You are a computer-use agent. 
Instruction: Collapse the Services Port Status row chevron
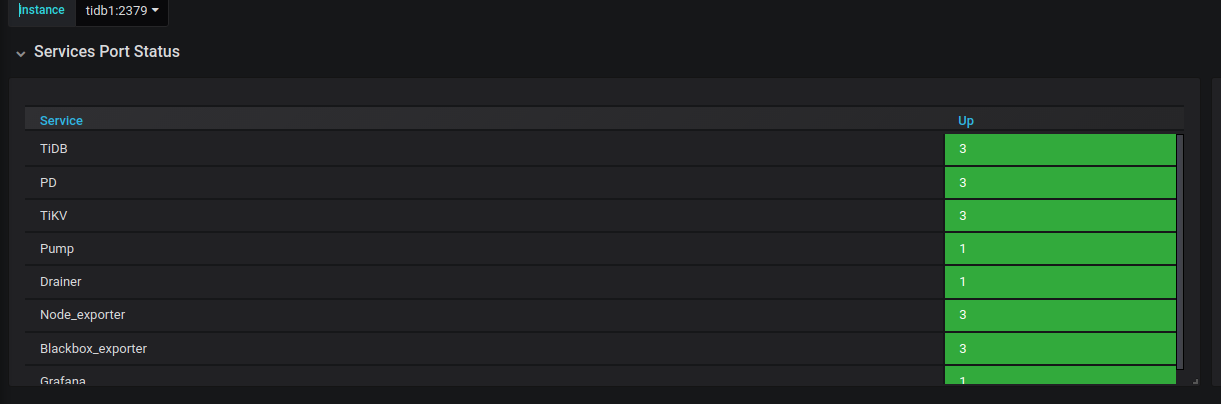(20, 53)
